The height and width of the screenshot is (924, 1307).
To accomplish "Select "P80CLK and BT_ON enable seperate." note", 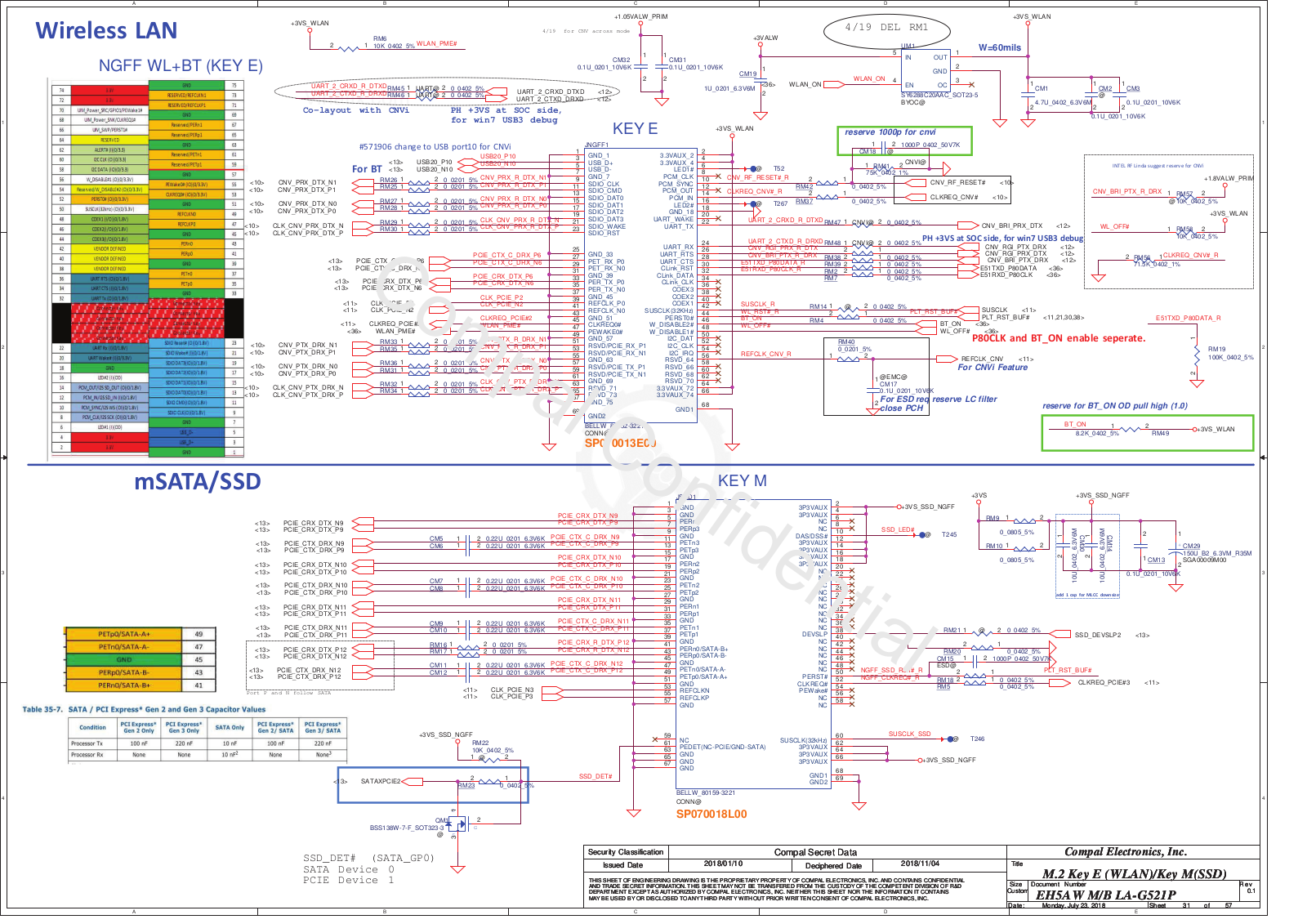I will click(x=1059, y=338).
